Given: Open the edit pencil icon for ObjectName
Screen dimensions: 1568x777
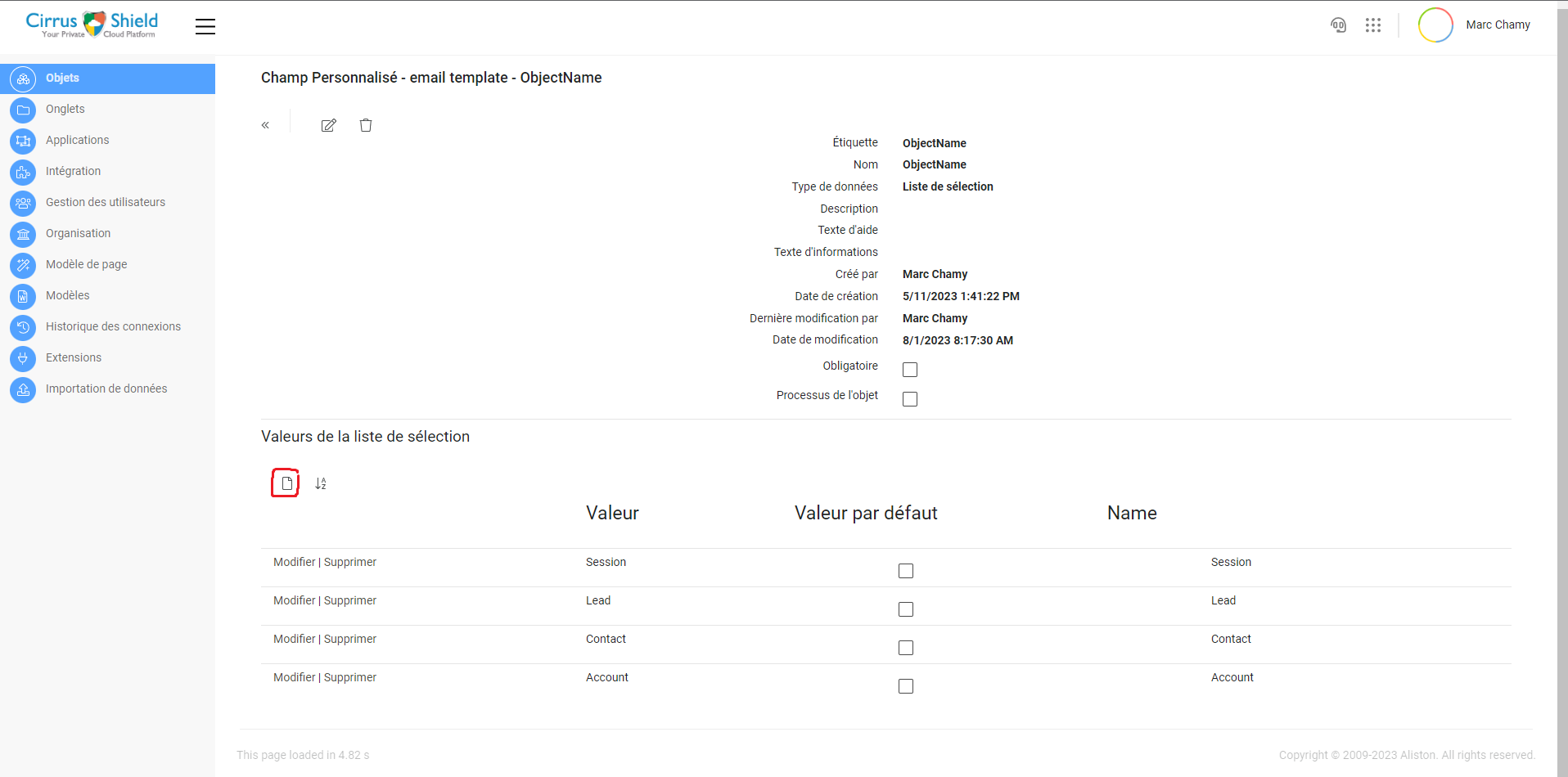Looking at the screenshot, I should 328,125.
